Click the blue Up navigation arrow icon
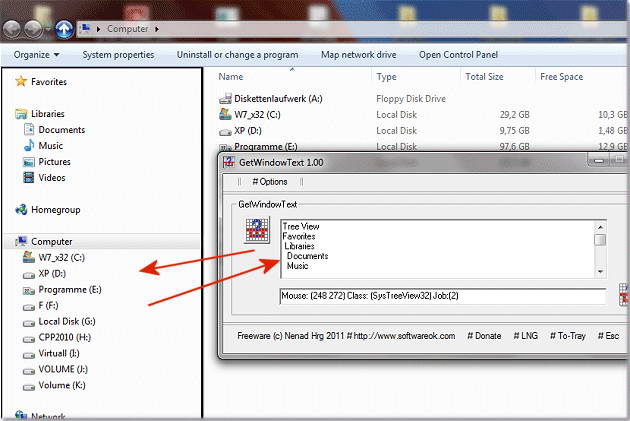630x421 pixels. 64,29
